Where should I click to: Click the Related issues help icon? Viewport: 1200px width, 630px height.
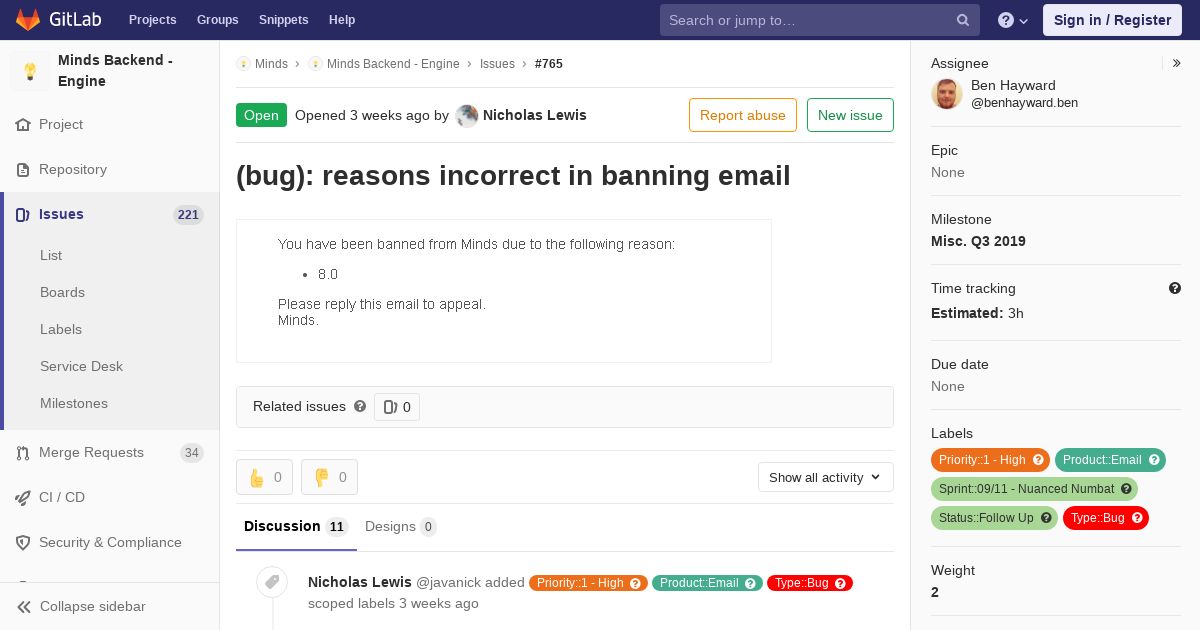point(360,406)
